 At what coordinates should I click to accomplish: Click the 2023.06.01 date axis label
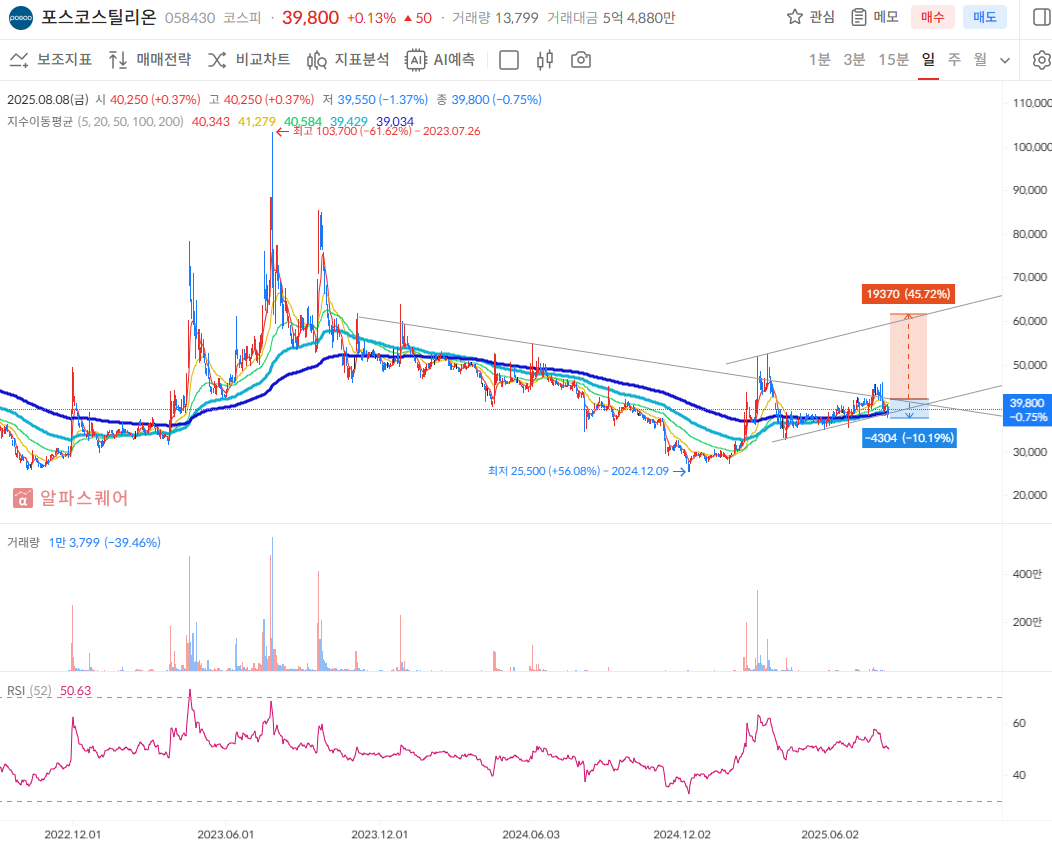[x=225, y=834]
